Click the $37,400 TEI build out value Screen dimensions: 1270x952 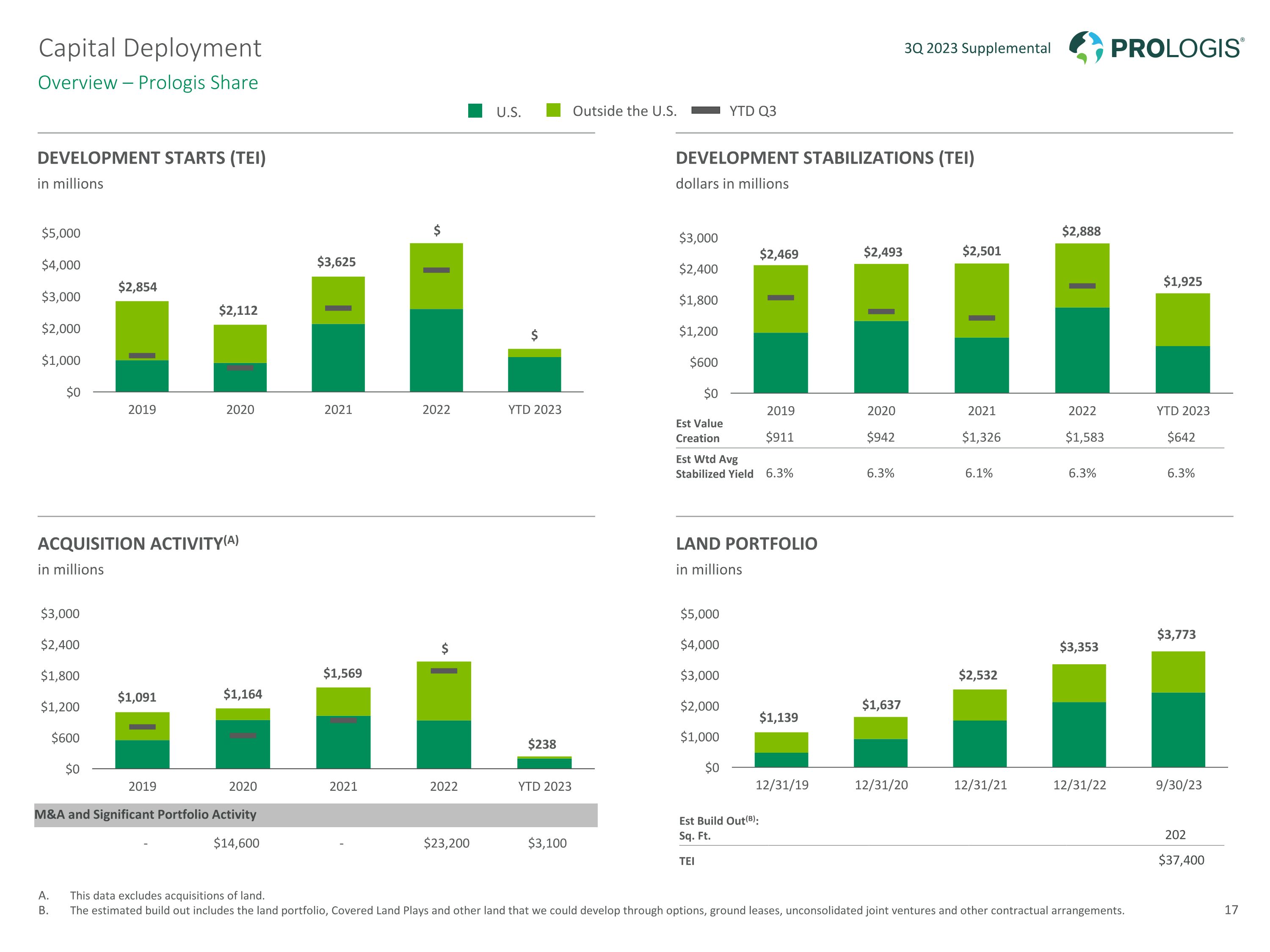click(1181, 860)
